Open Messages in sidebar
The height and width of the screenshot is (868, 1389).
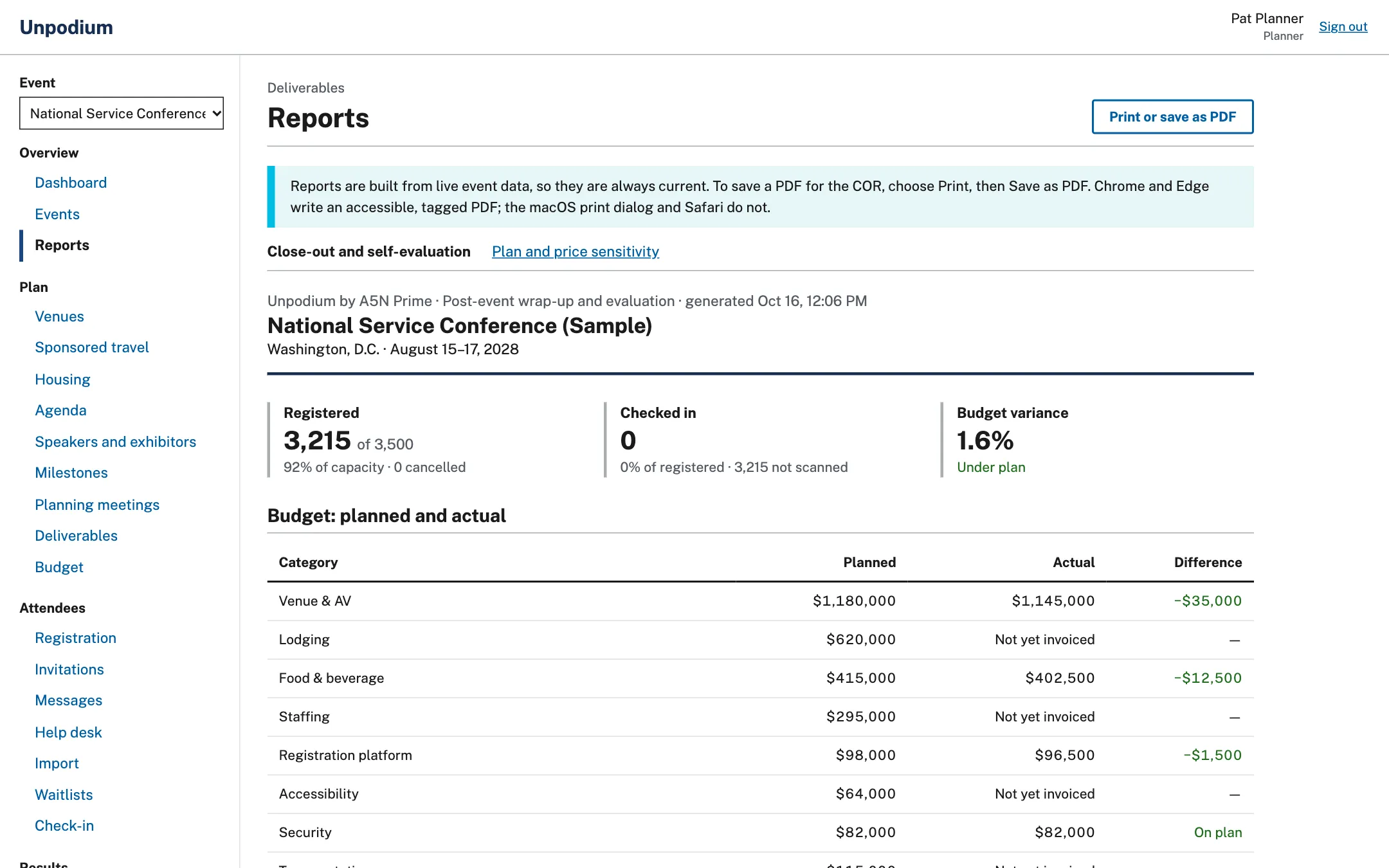click(x=68, y=700)
